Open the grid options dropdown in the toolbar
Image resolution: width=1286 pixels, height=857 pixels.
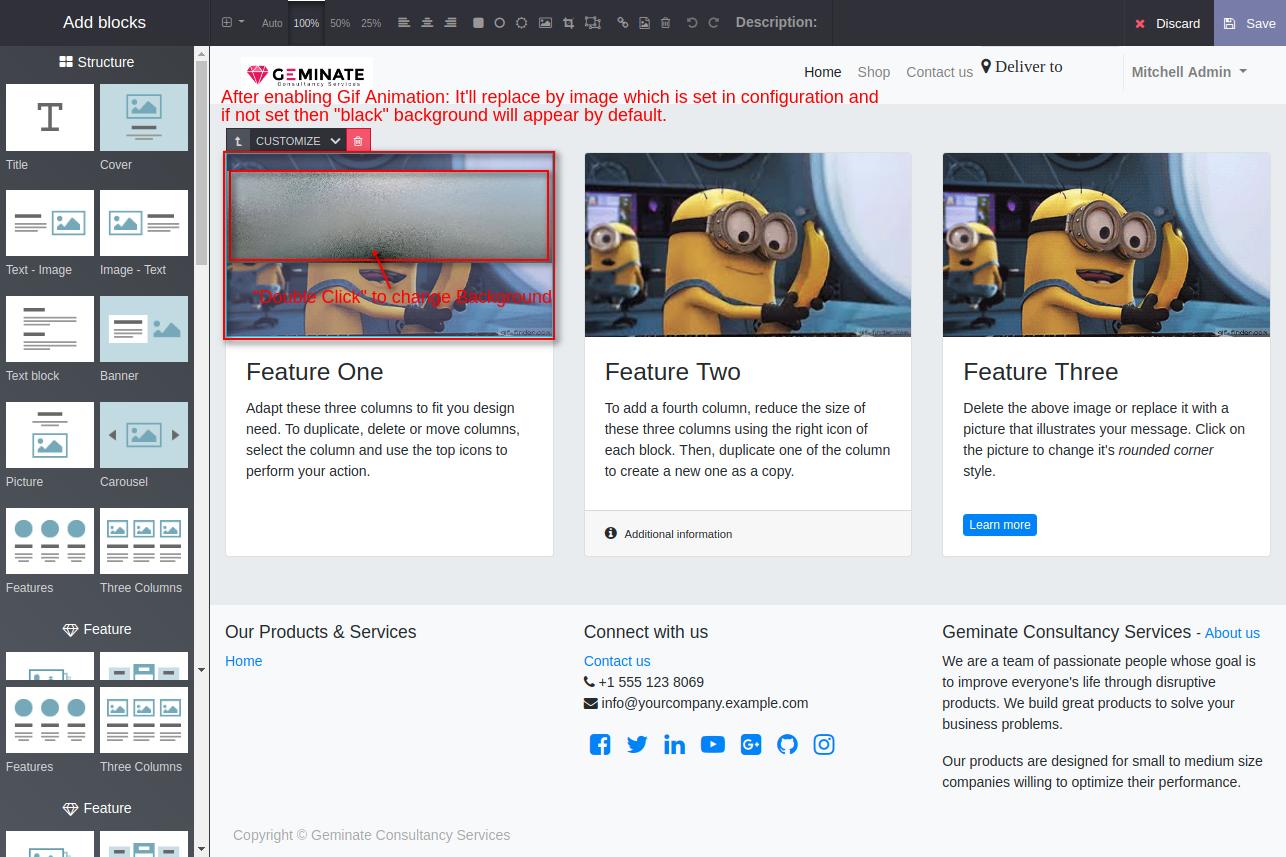click(x=231, y=22)
